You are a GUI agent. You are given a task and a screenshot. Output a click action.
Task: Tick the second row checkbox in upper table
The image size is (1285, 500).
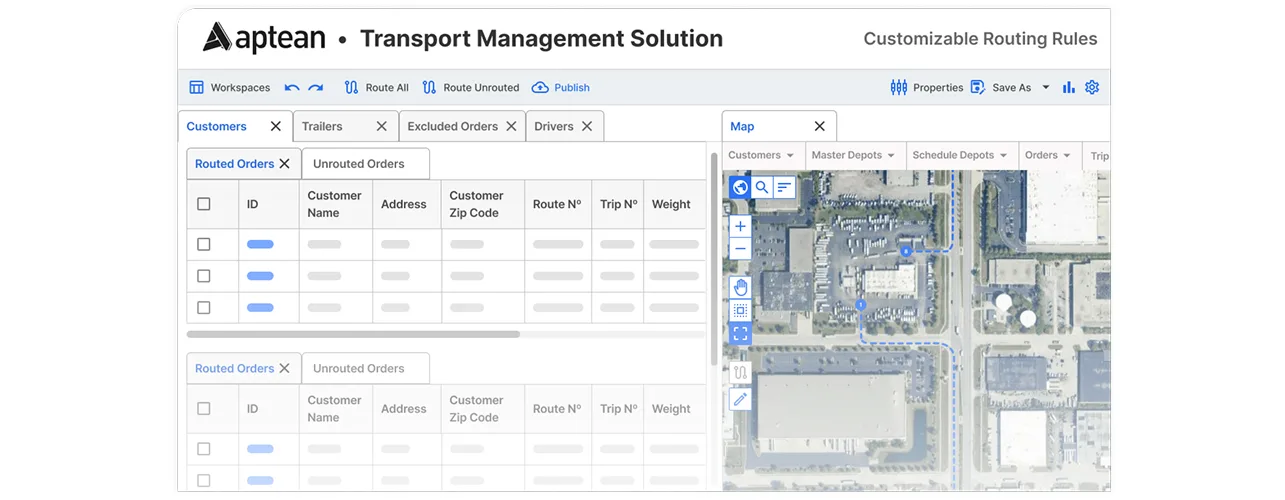click(204, 276)
